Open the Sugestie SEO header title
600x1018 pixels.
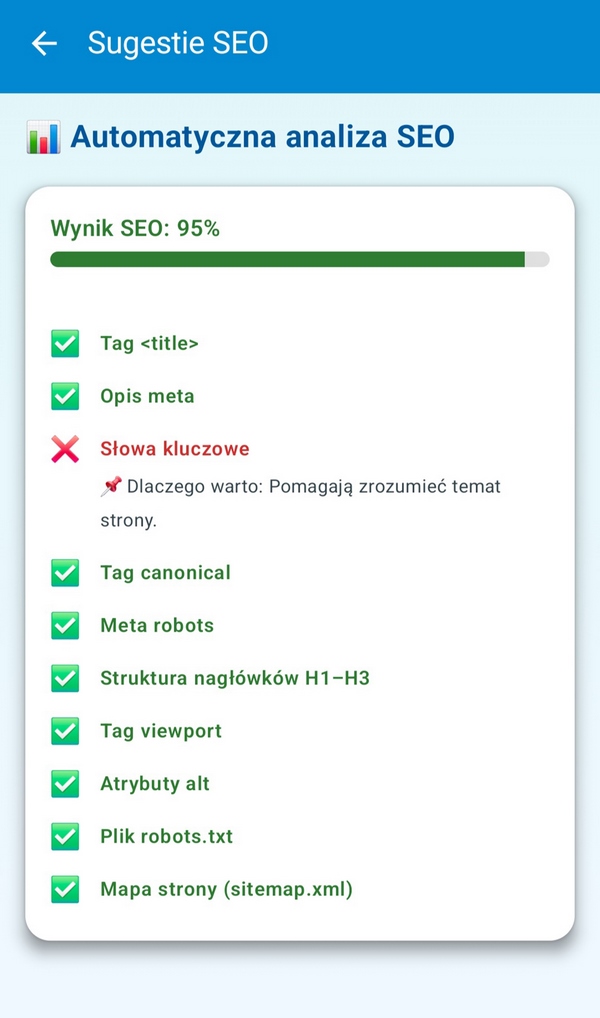click(x=177, y=43)
